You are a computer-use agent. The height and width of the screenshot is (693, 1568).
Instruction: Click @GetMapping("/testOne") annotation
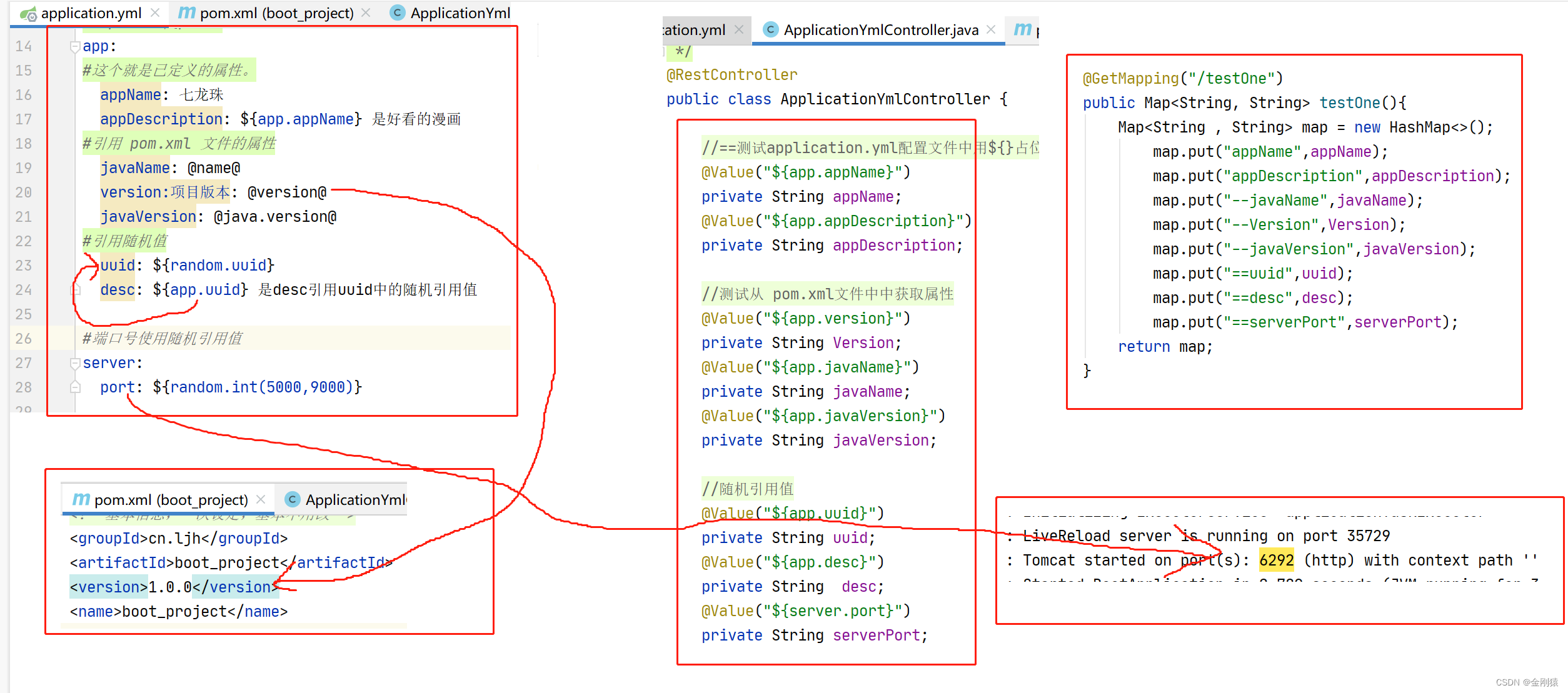[x=1182, y=79]
